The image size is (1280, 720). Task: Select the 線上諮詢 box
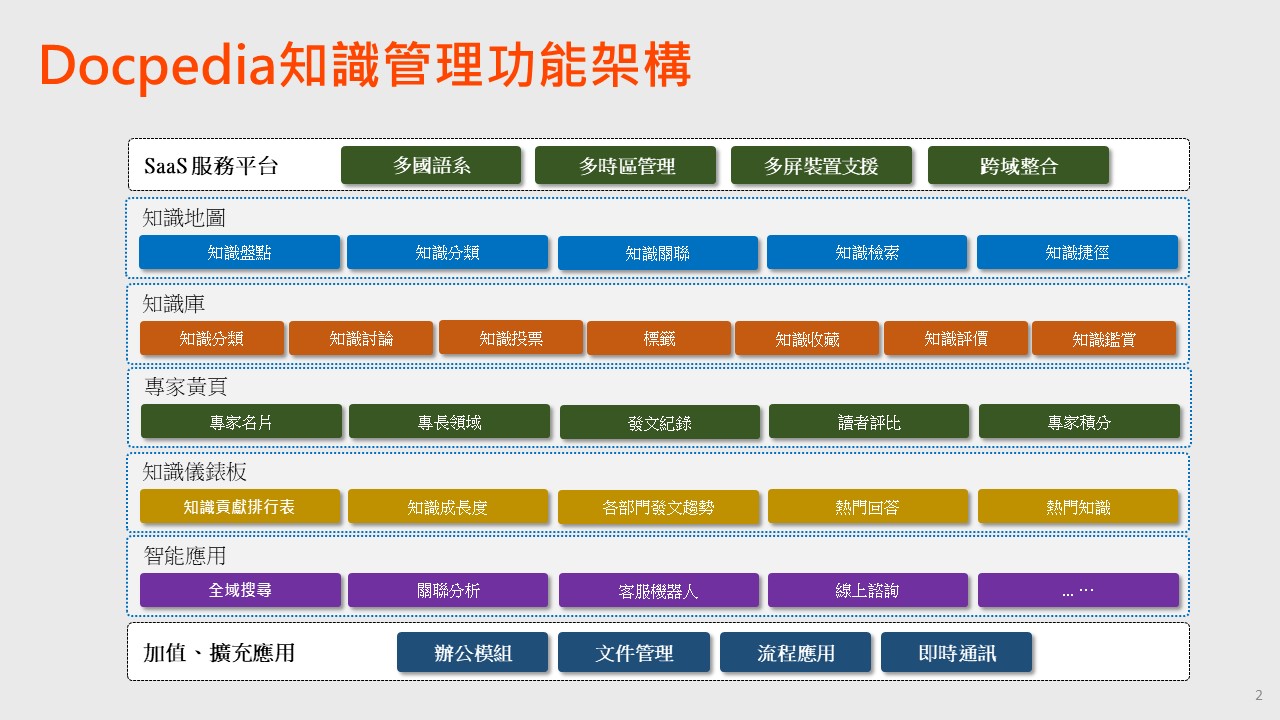pyautogui.click(x=868, y=590)
